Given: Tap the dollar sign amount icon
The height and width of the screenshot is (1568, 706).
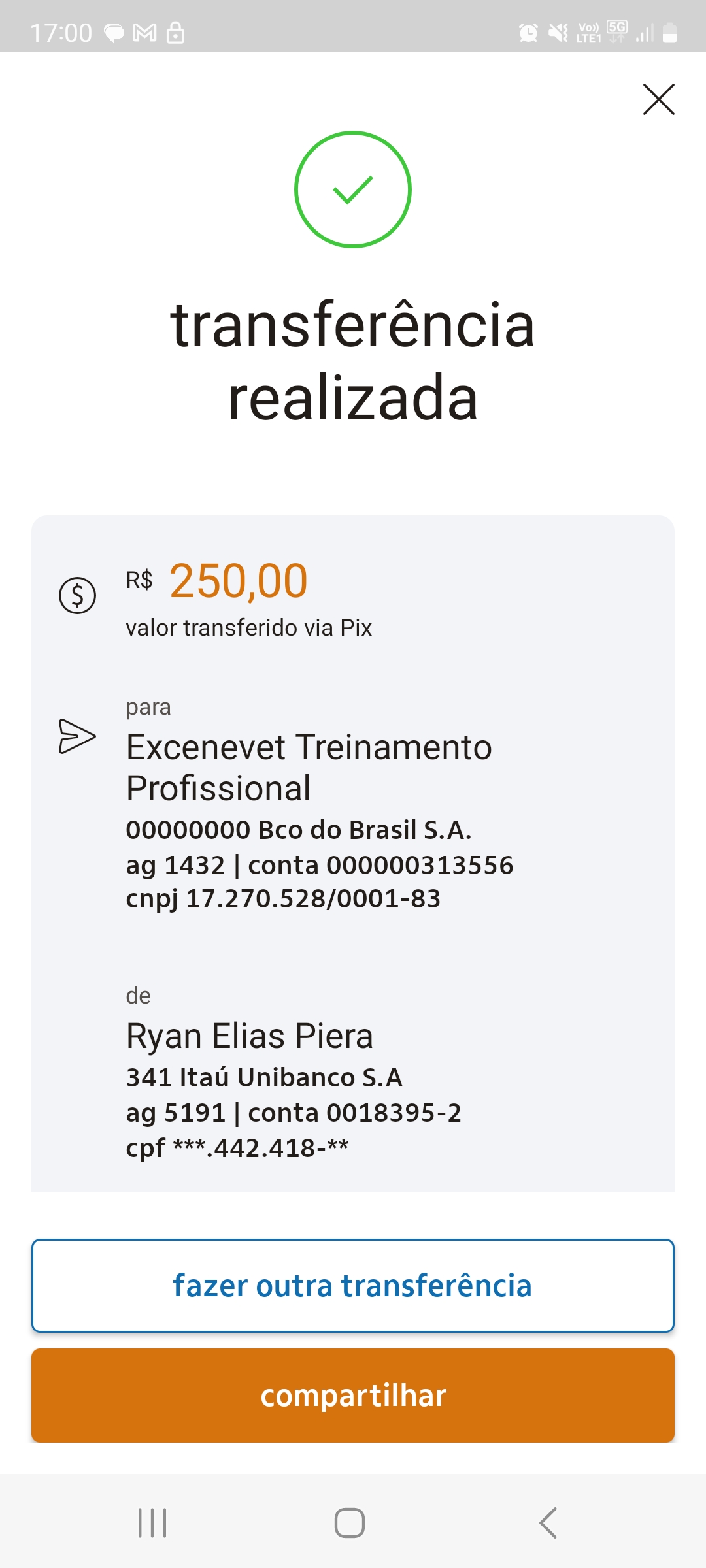Looking at the screenshot, I should click(78, 595).
